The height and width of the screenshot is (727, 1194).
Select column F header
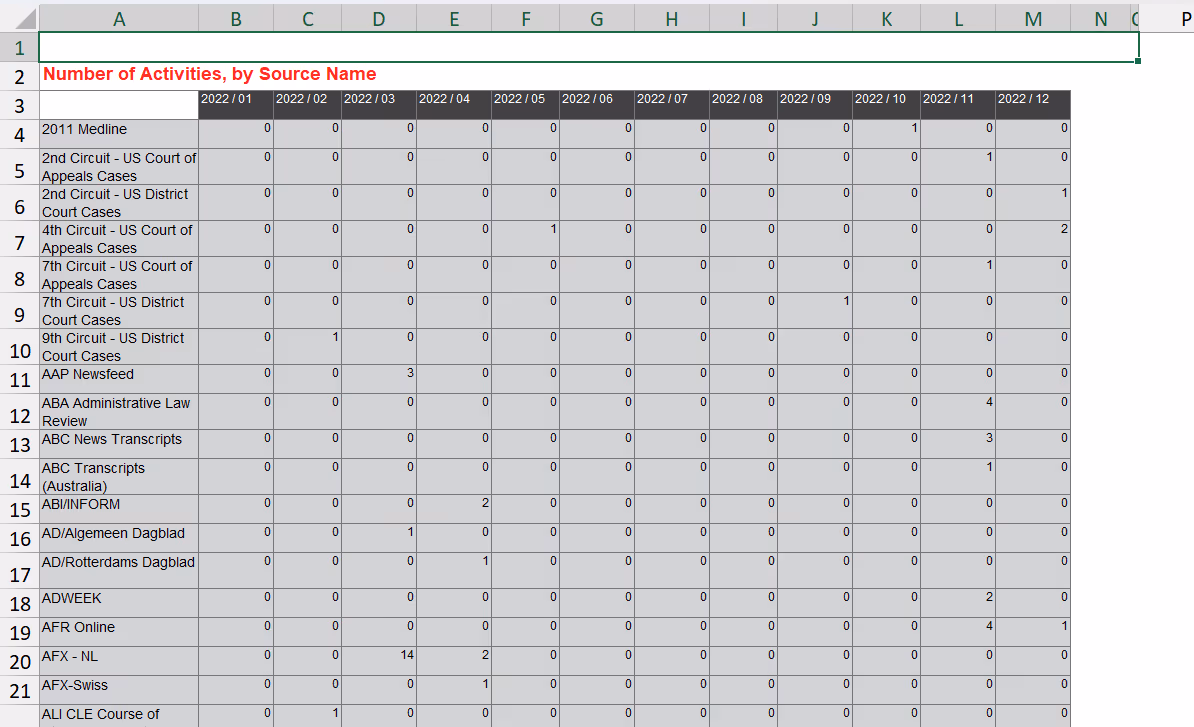pos(525,18)
